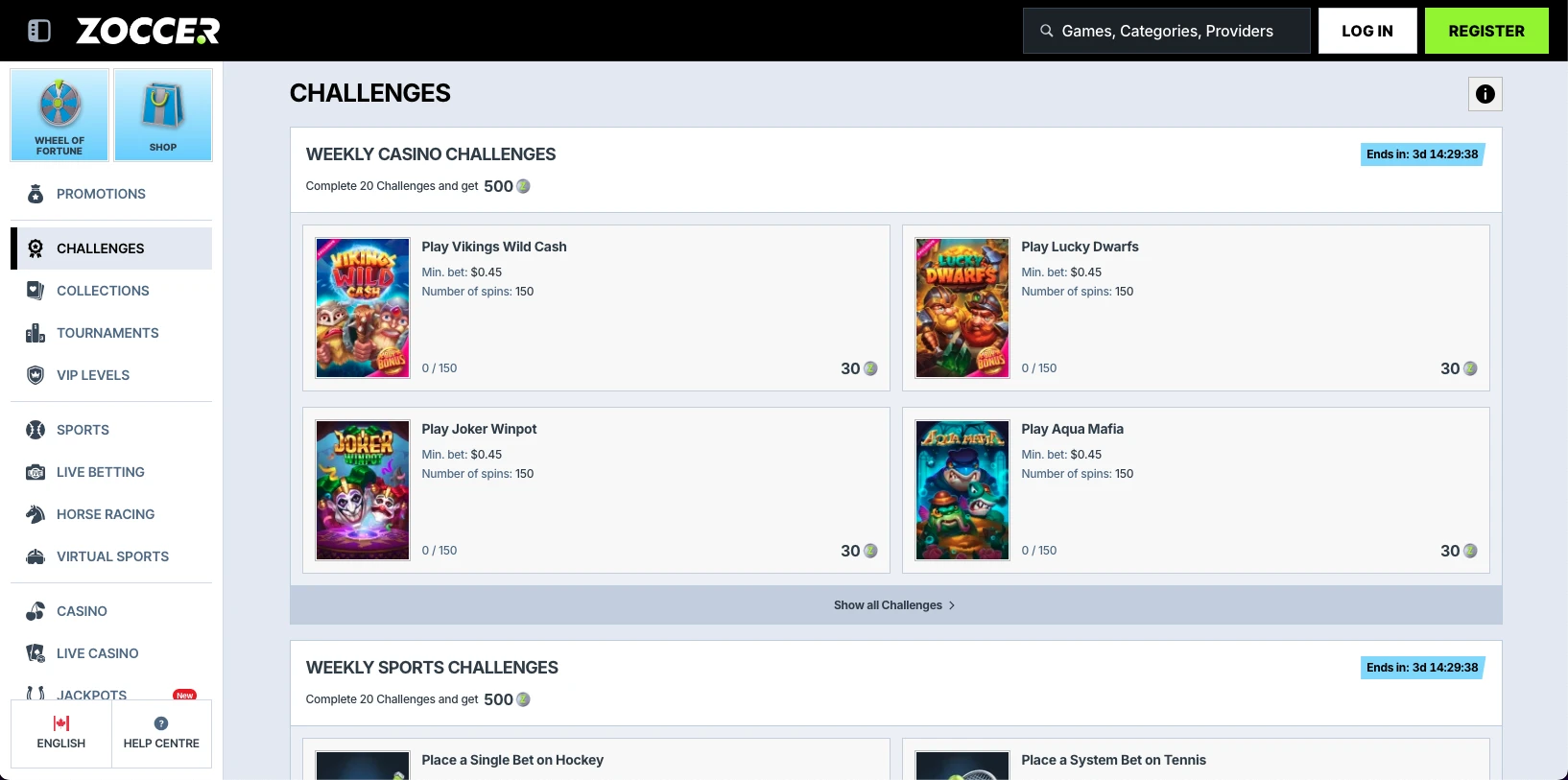Focus the Games, Categories, Providers search field
Viewport: 1568px width, 780px height.
(x=1167, y=31)
